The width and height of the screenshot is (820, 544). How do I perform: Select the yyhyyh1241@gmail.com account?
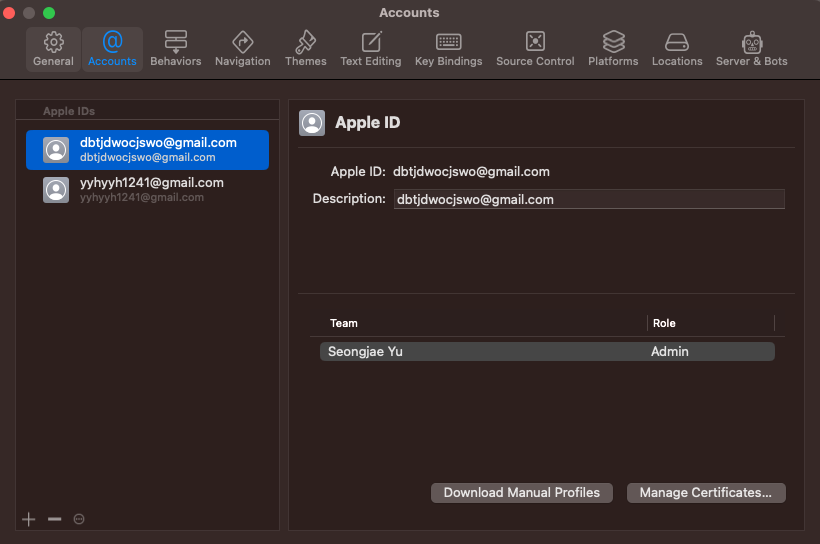point(147,189)
